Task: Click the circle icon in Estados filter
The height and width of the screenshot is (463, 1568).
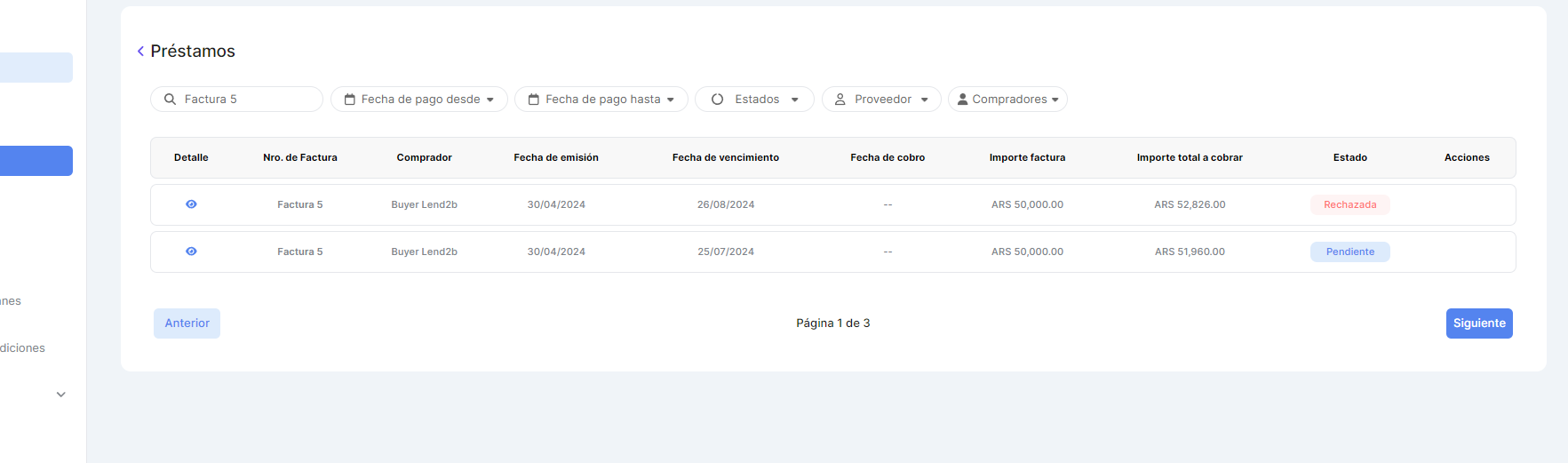Action: (718, 100)
